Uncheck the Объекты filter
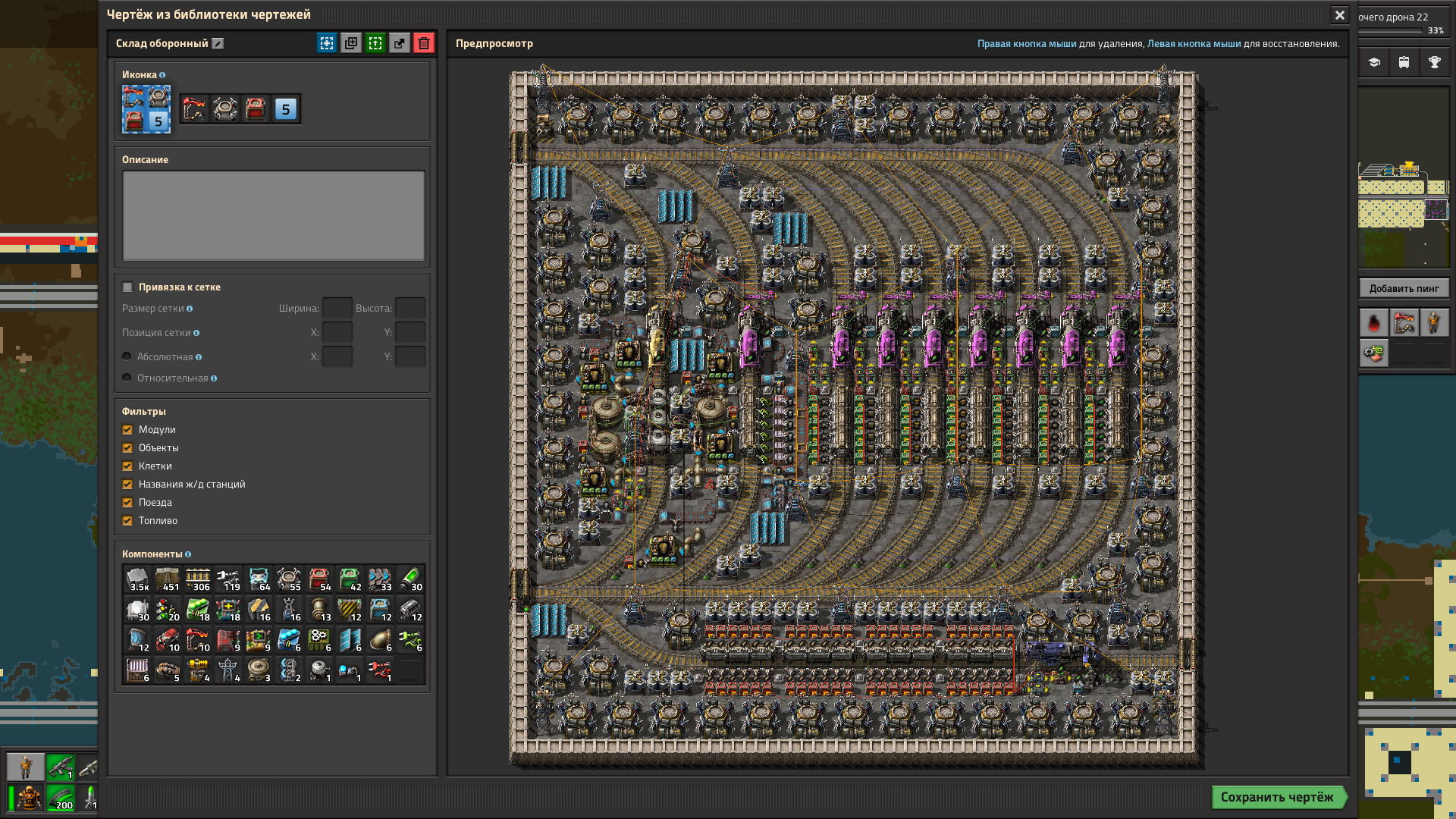 pos(127,448)
